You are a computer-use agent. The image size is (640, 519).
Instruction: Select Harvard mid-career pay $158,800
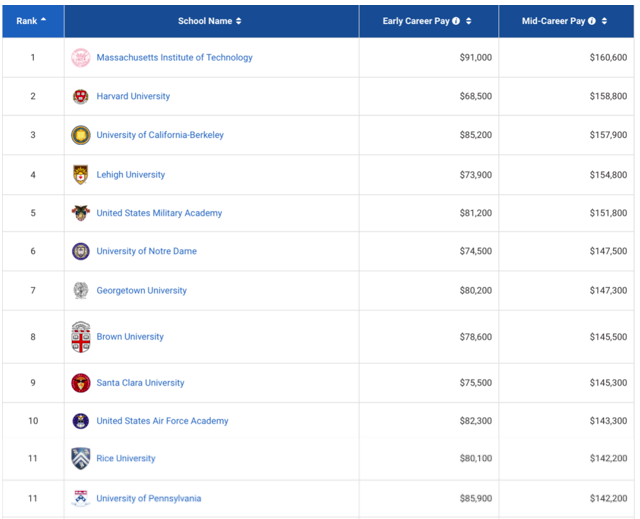click(566, 96)
